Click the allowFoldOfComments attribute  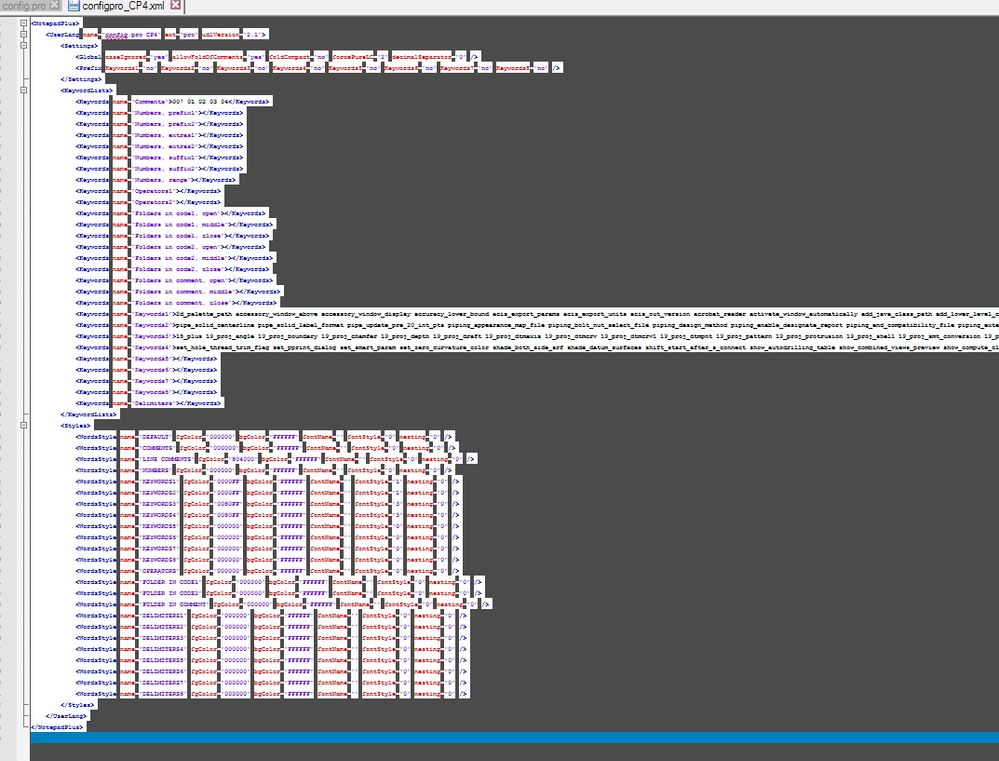pos(207,57)
